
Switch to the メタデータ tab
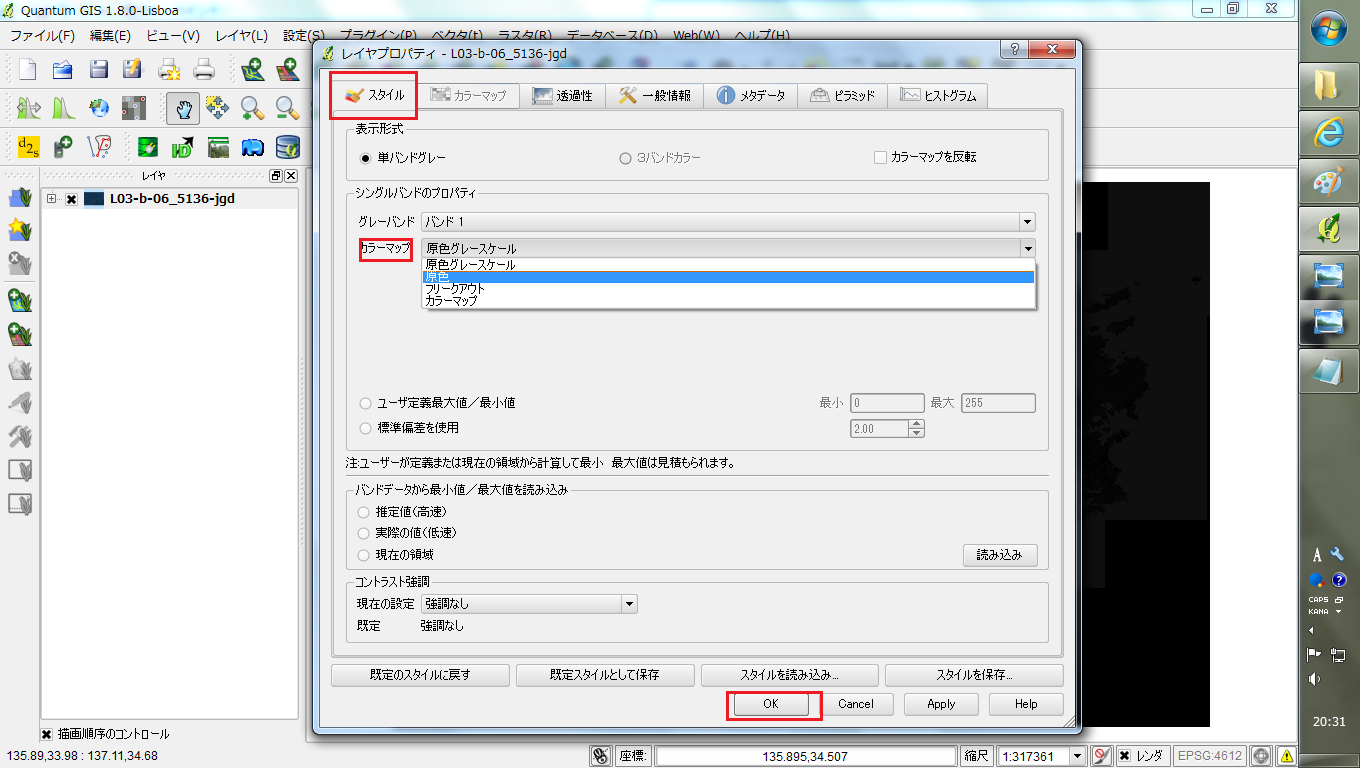pyautogui.click(x=750, y=96)
